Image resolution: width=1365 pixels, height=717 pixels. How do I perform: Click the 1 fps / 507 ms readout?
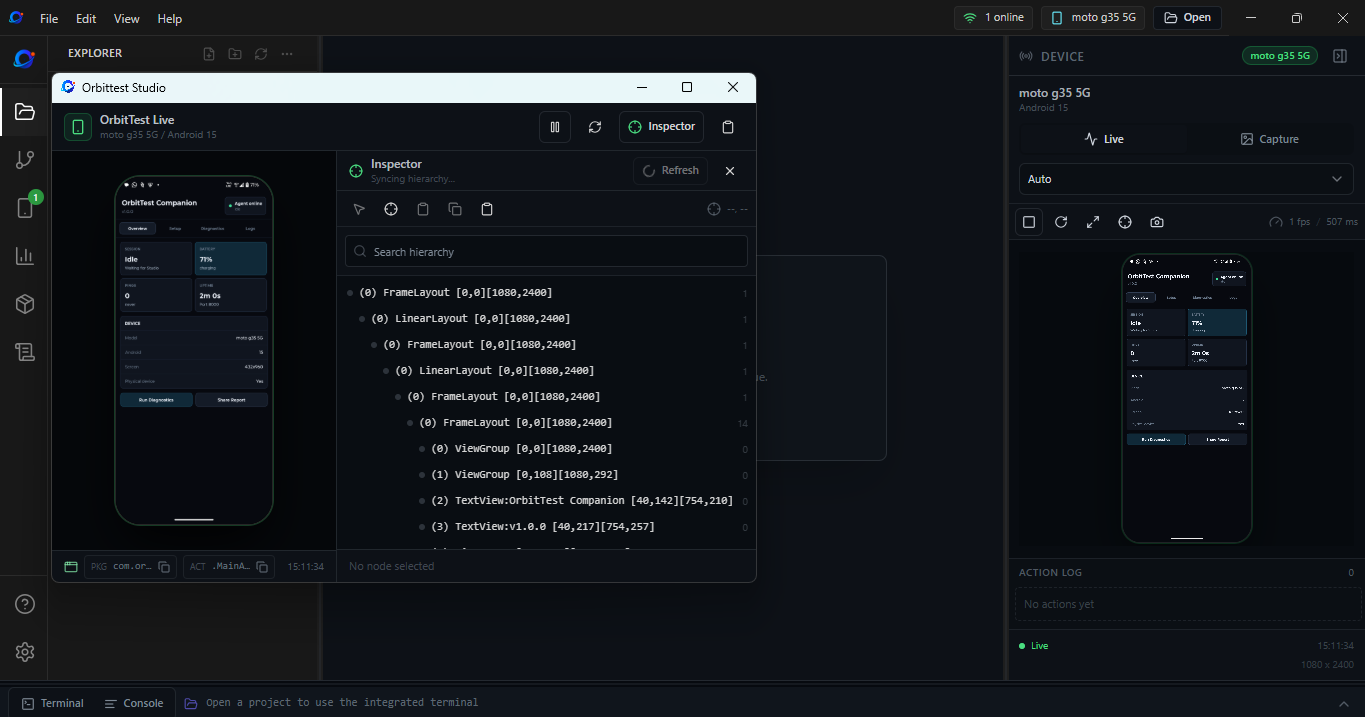(1313, 222)
